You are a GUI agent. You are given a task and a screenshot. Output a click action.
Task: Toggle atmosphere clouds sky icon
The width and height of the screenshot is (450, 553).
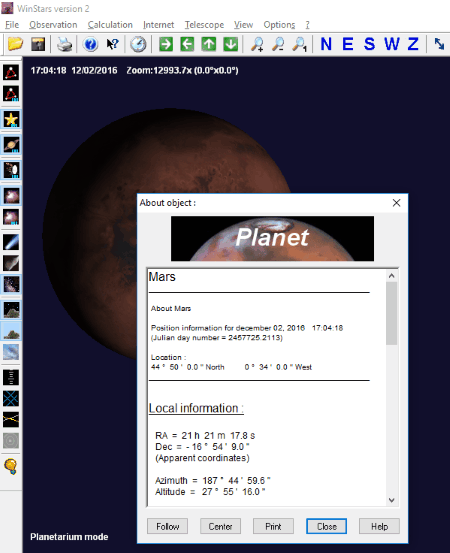(11, 352)
